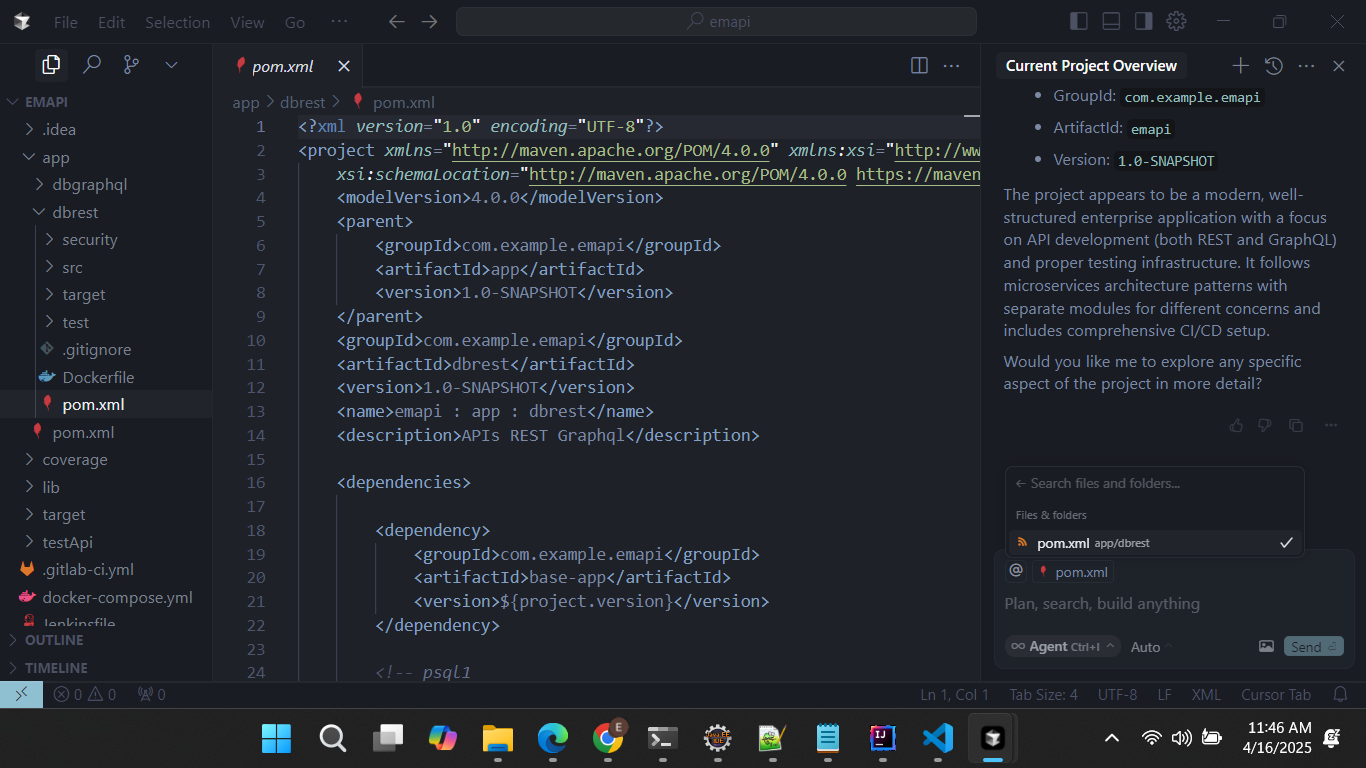
Task: Go back arrow in file search popup
Action: click(1020, 483)
